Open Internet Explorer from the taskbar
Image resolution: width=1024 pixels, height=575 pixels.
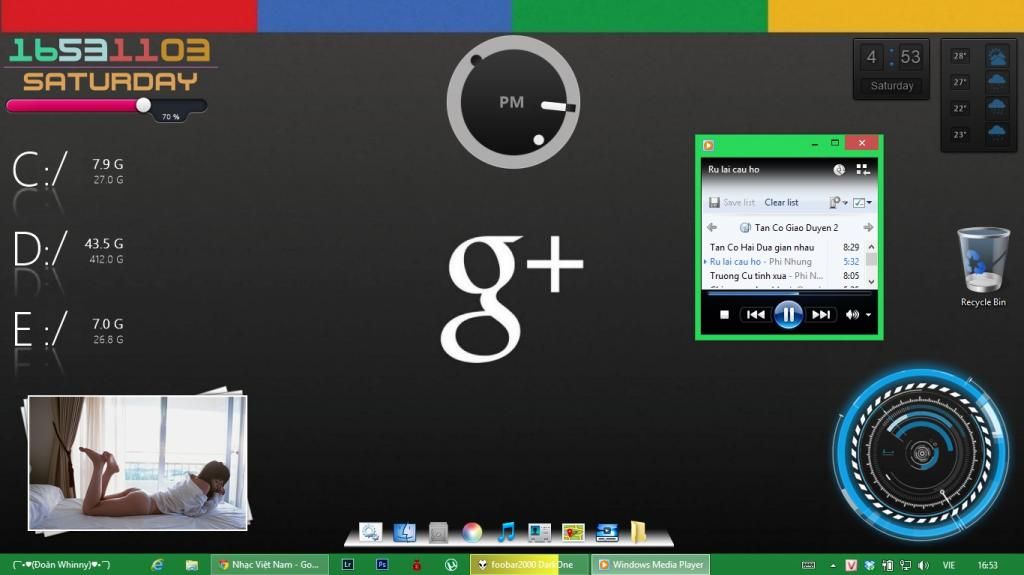tap(157, 565)
